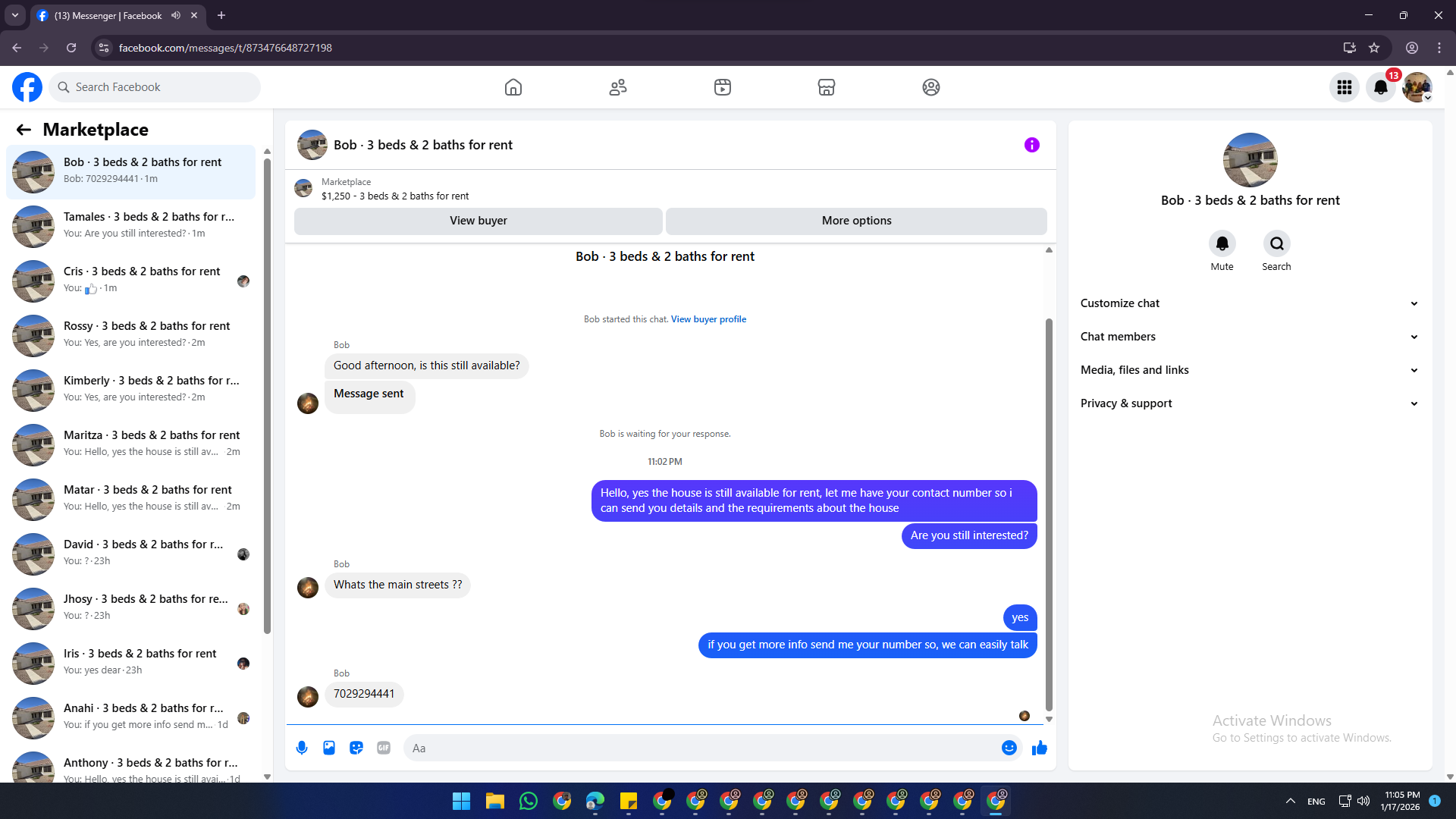Open the sticker picker icon

pos(356,748)
